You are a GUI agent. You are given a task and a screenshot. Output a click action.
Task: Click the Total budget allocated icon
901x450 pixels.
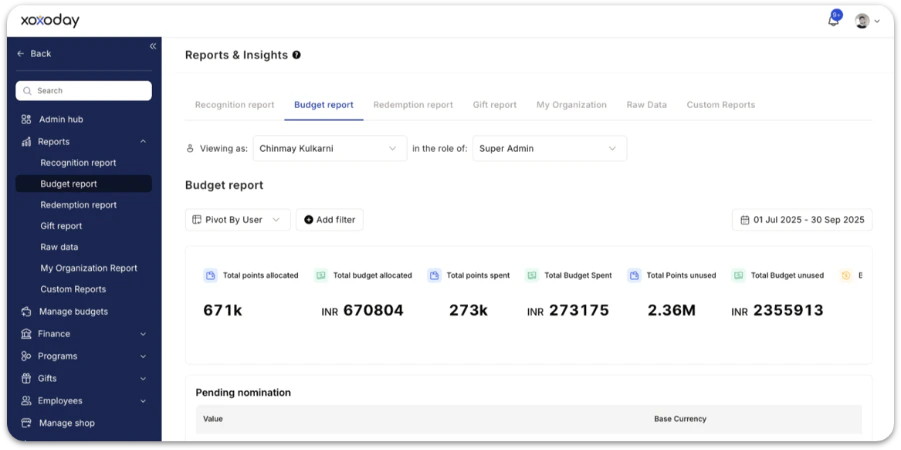point(321,275)
